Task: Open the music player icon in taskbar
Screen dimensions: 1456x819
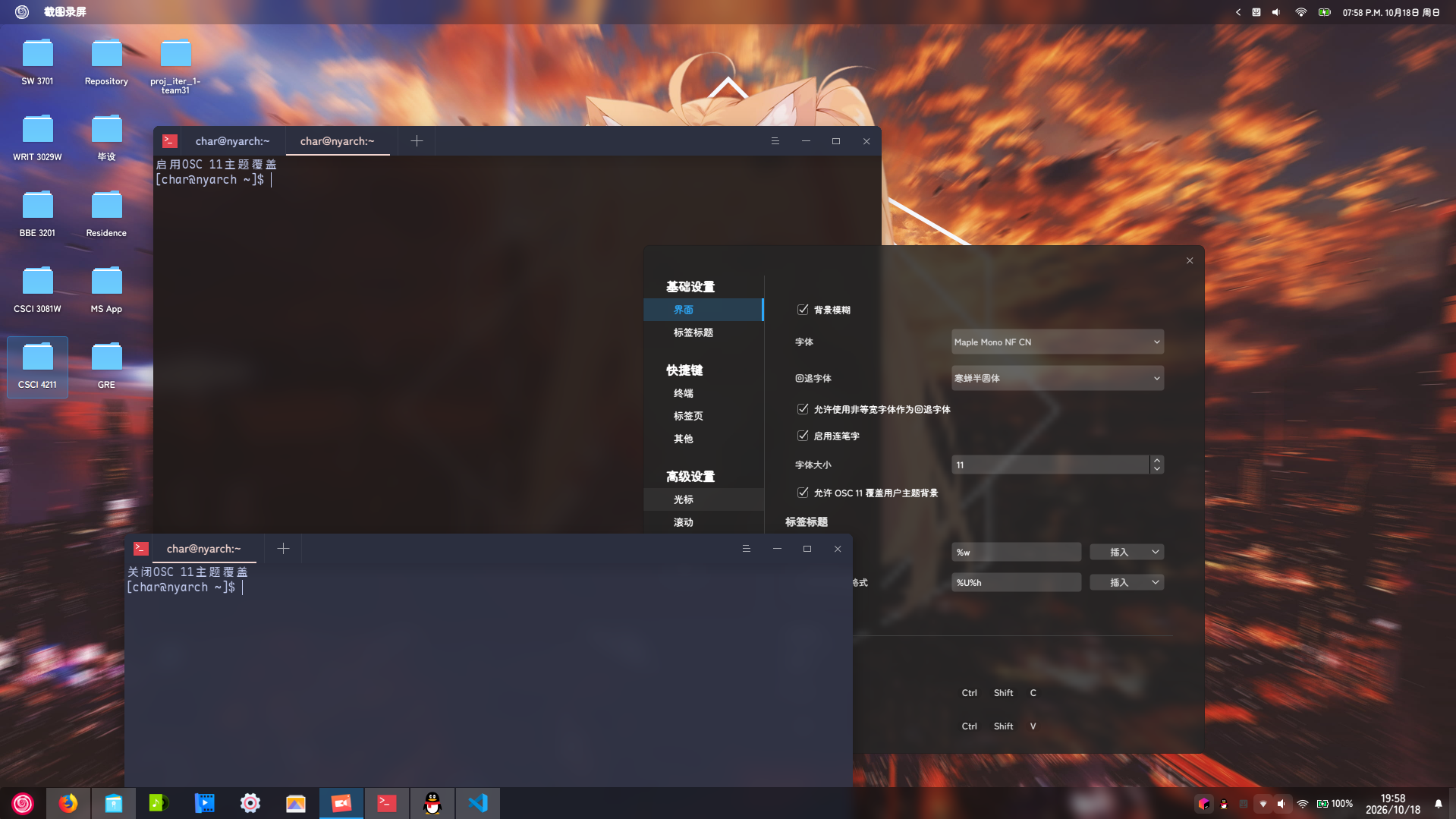Action: (159, 803)
